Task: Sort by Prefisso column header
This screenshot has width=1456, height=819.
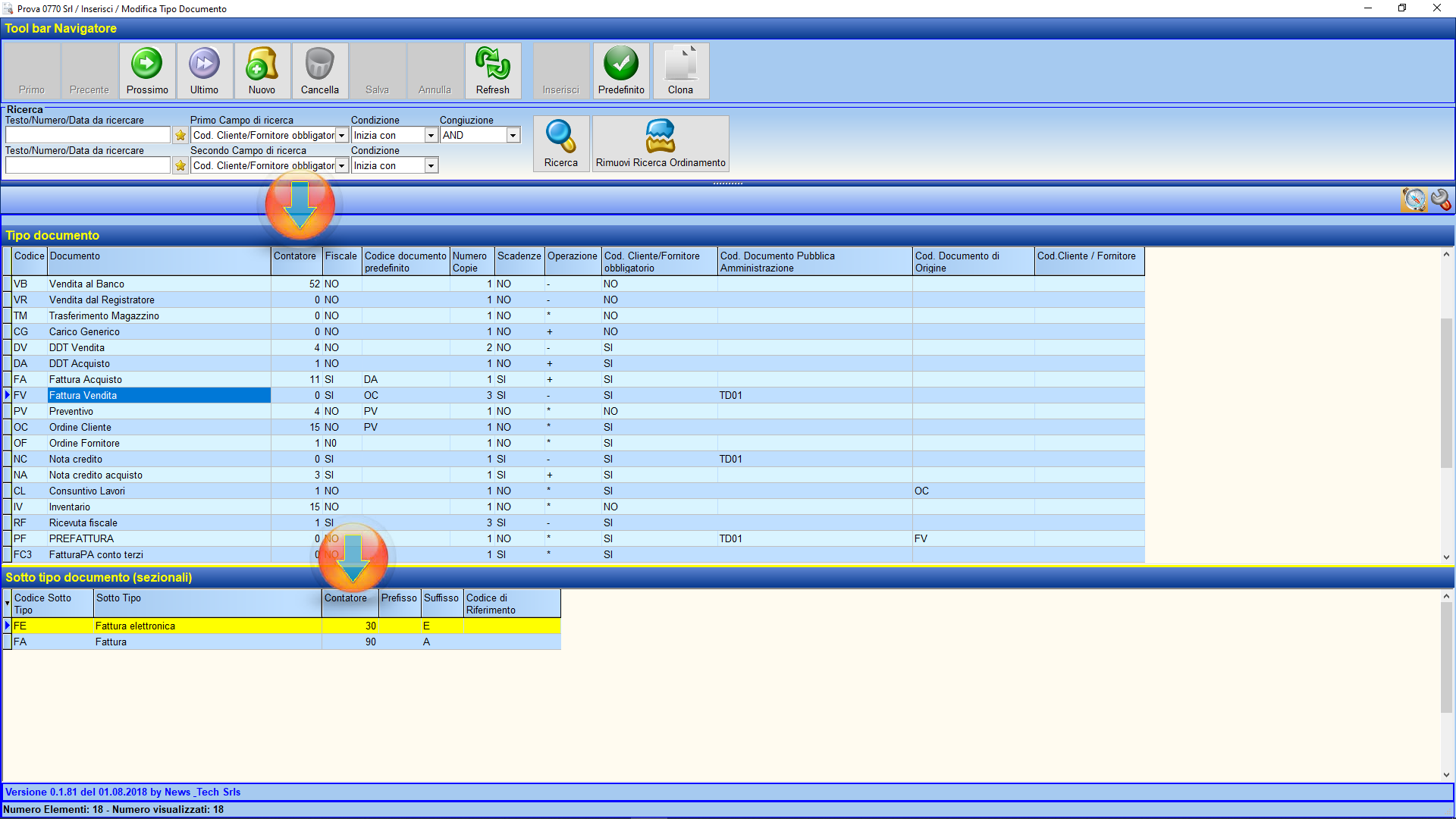Action: click(400, 604)
